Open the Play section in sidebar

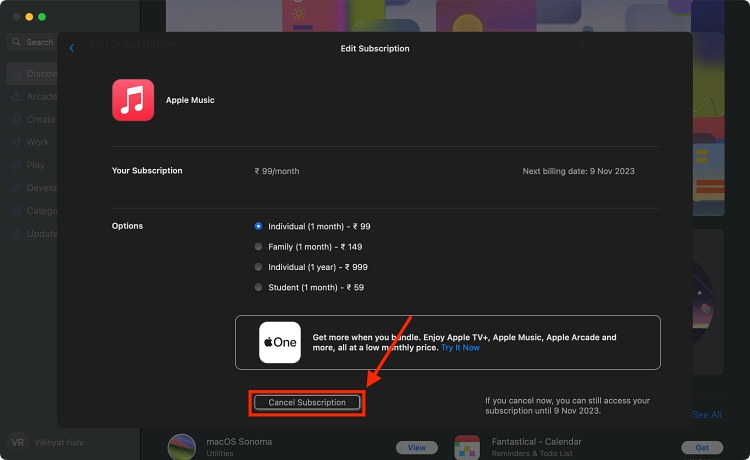click(33, 165)
